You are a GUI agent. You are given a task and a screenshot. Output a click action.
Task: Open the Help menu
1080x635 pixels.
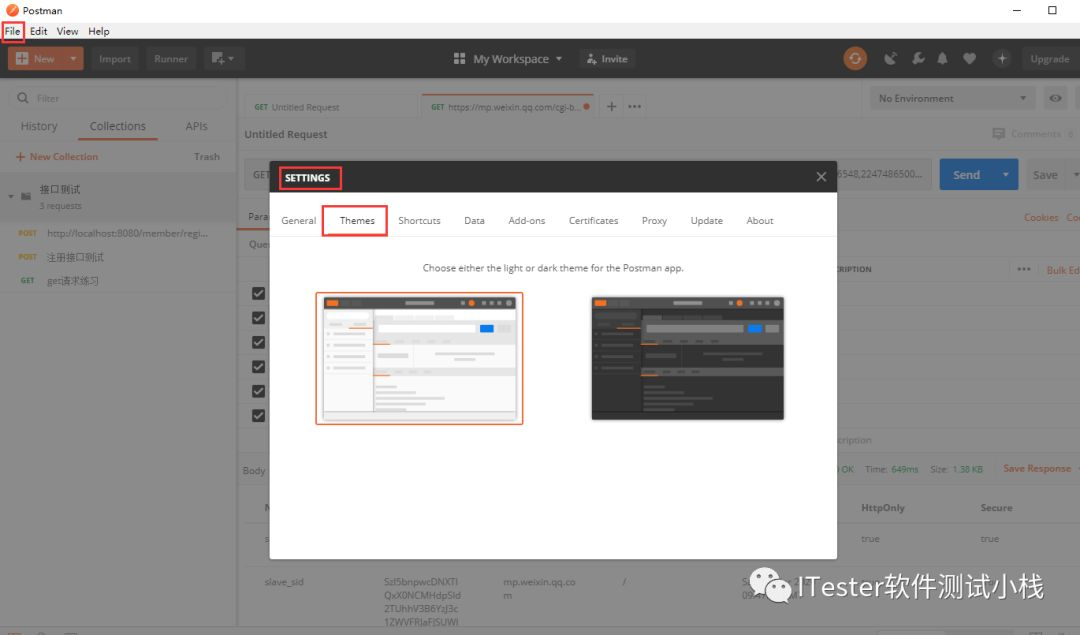(x=98, y=31)
